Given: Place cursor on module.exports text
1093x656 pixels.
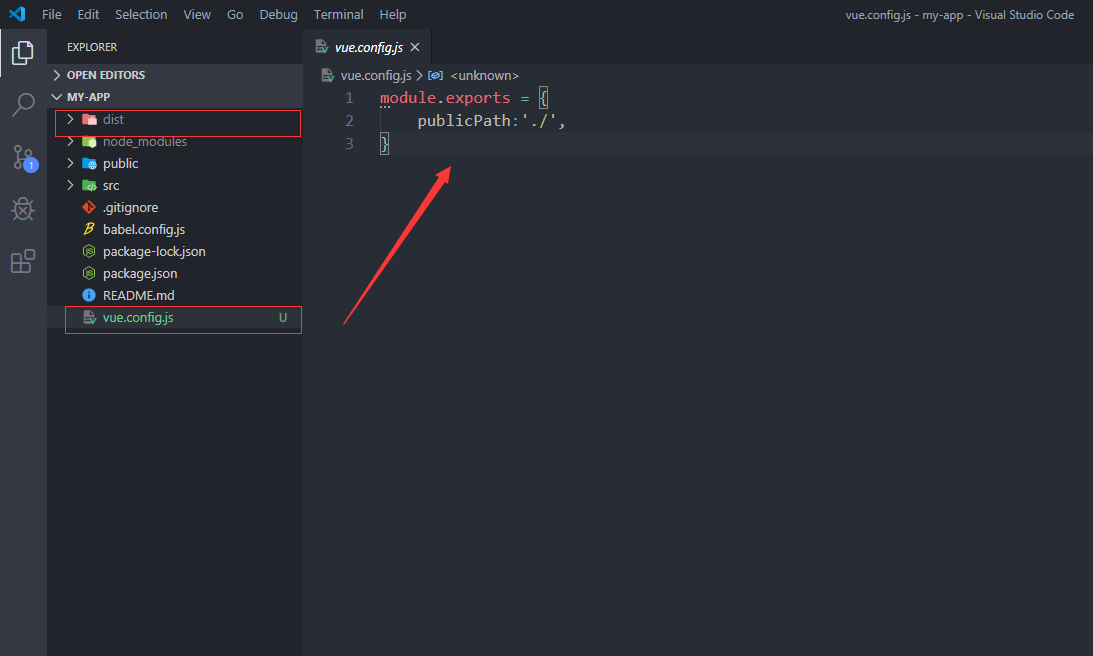Looking at the screenshot, I should pyautogui.click(x=445, y=98).
